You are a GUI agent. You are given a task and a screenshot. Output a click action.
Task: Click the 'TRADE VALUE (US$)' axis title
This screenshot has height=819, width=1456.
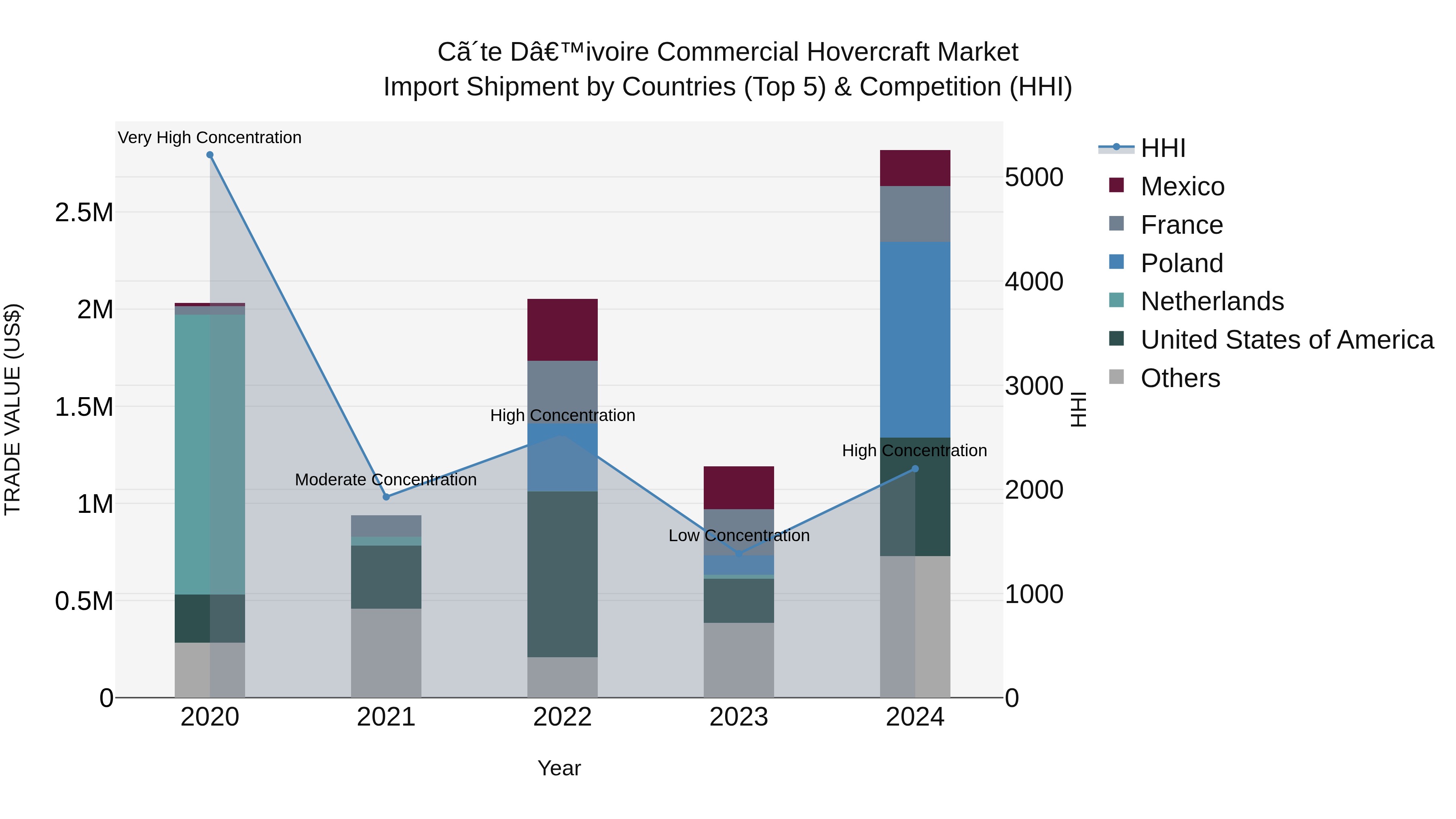13,409
